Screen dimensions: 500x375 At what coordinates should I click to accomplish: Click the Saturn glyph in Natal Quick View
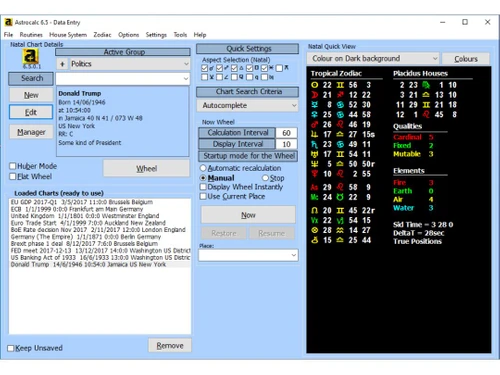[314, 144]
